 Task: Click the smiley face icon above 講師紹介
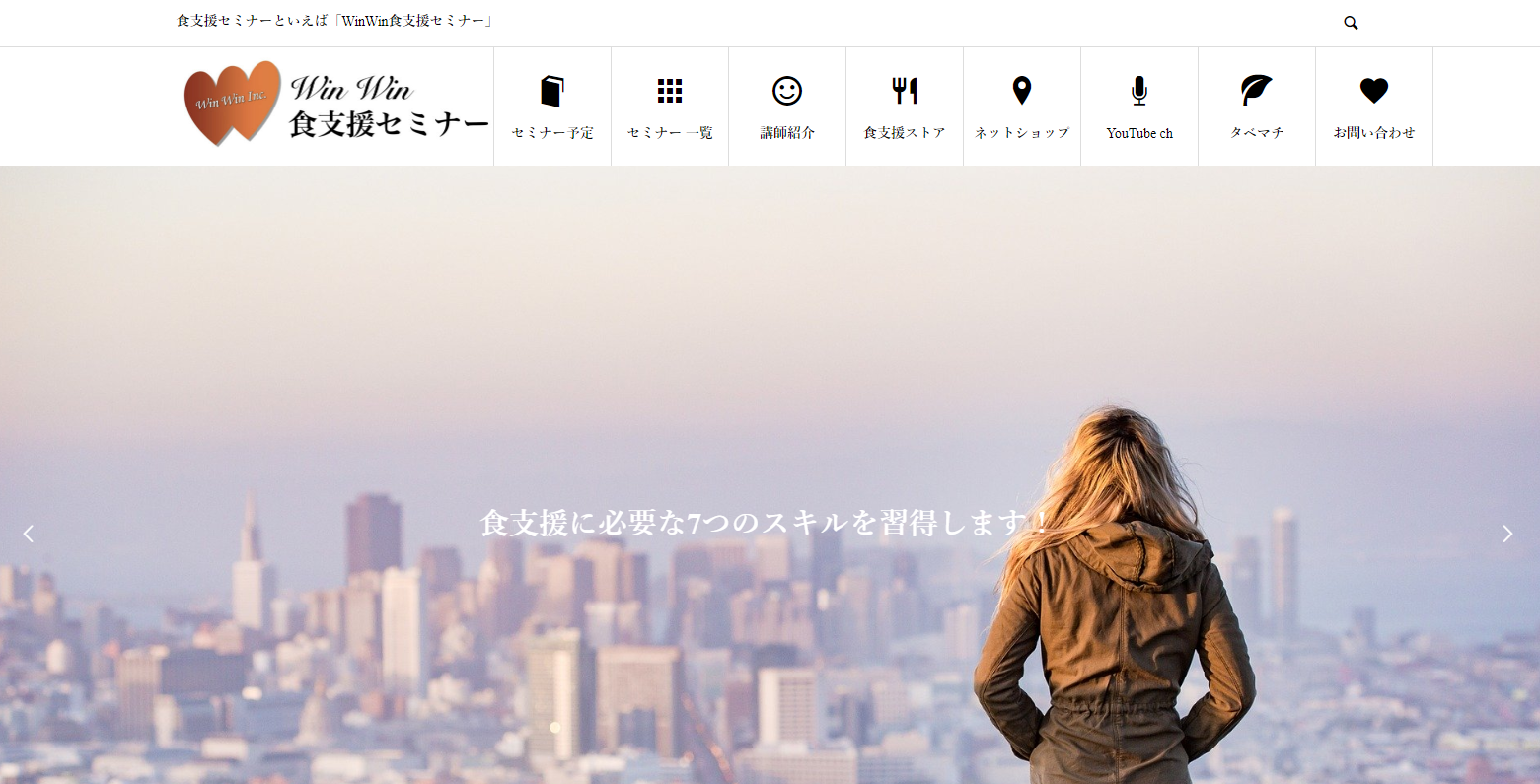[787, 91]
